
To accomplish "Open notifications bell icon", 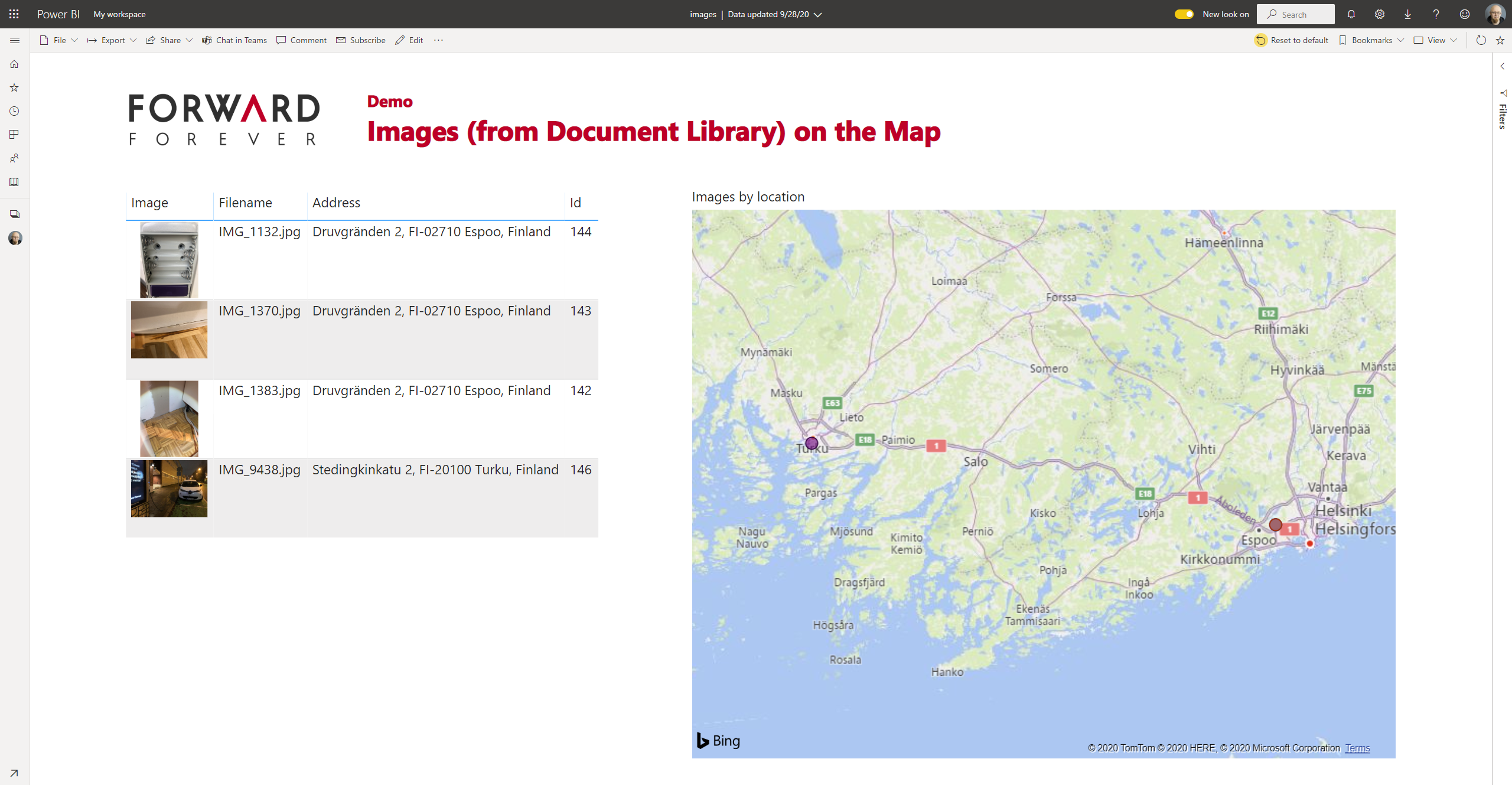I will click(1351, 14).
